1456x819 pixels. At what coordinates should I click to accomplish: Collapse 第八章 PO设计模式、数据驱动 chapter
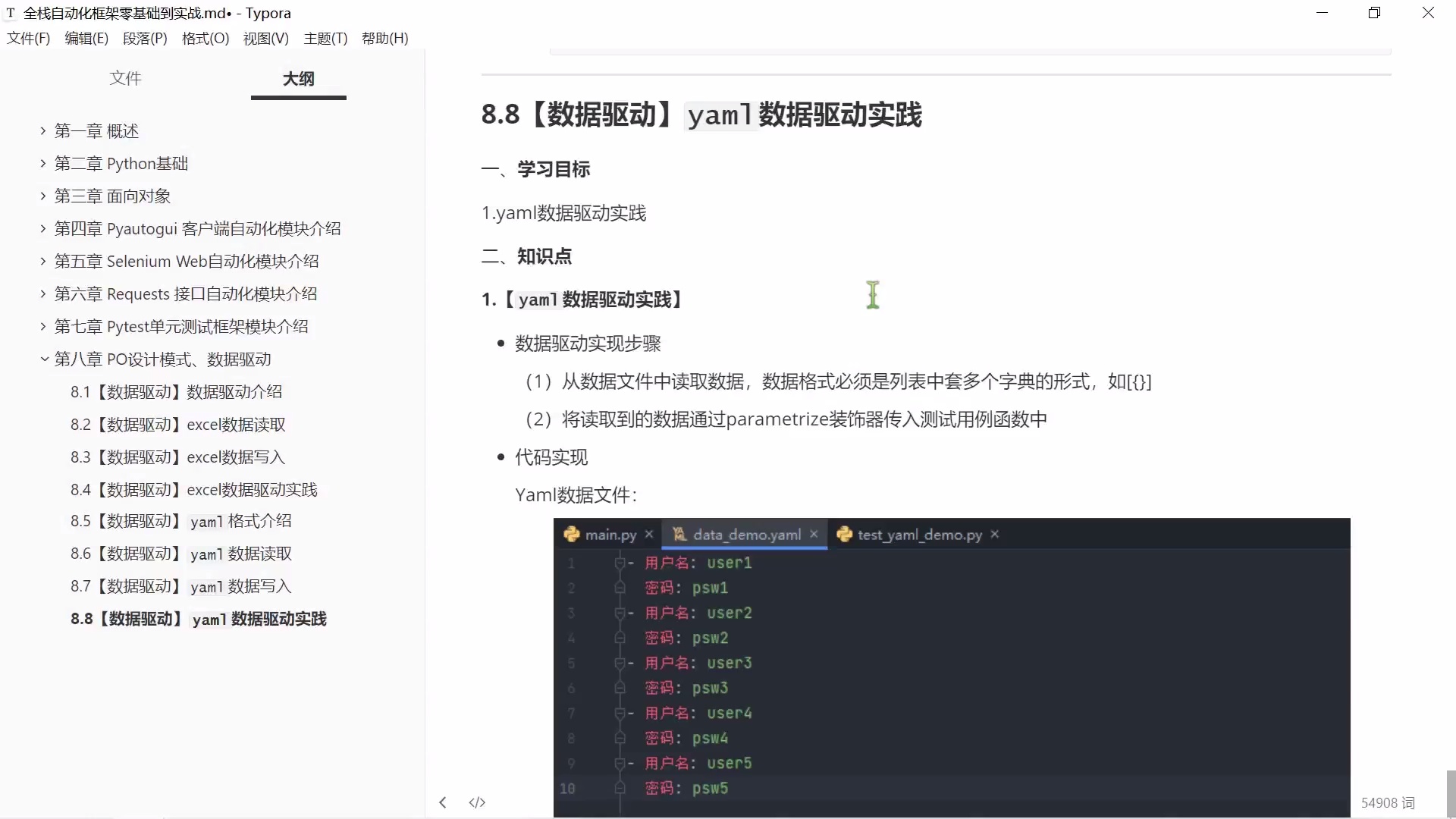click(x=44, y=359)
